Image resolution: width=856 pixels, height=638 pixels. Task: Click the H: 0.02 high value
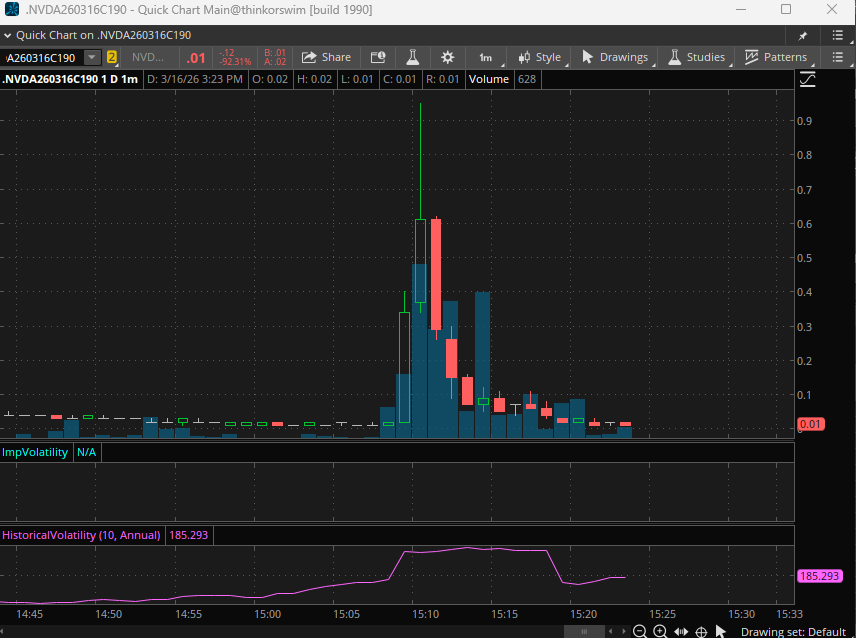click(314, 79)
